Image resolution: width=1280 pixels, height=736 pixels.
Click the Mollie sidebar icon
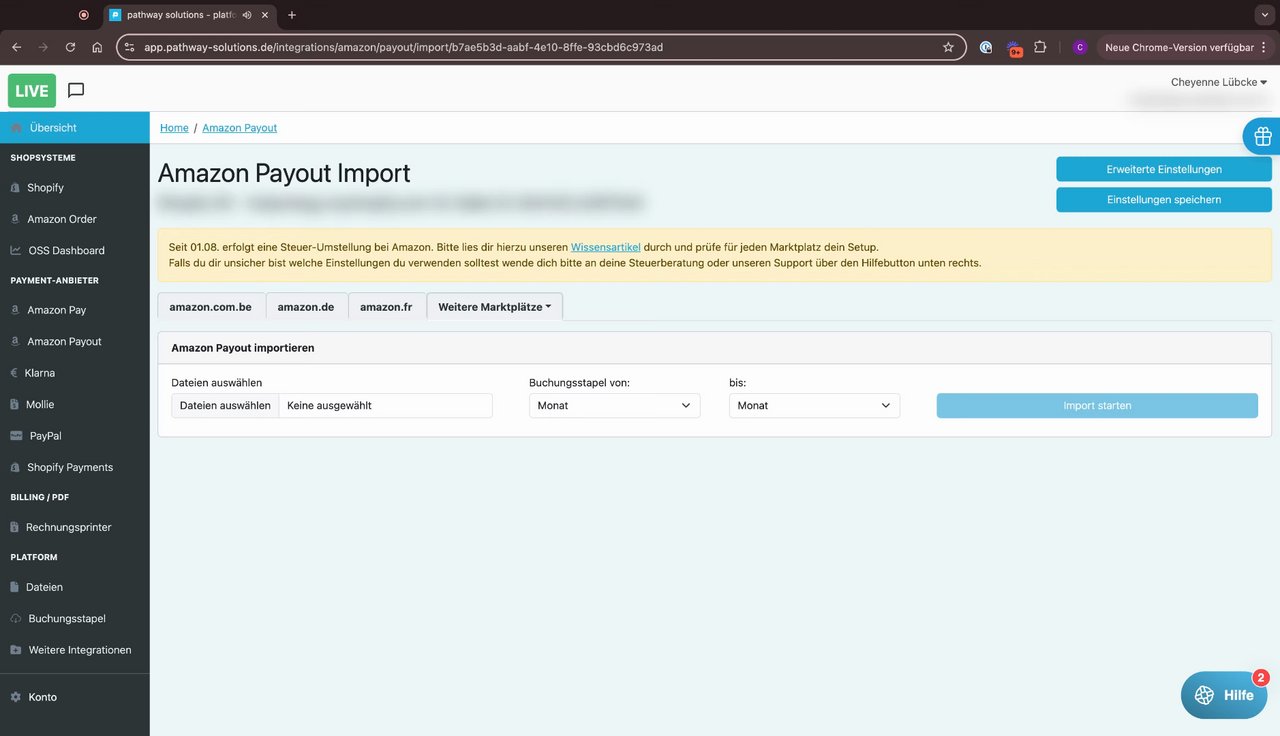(x=15, y=405)
